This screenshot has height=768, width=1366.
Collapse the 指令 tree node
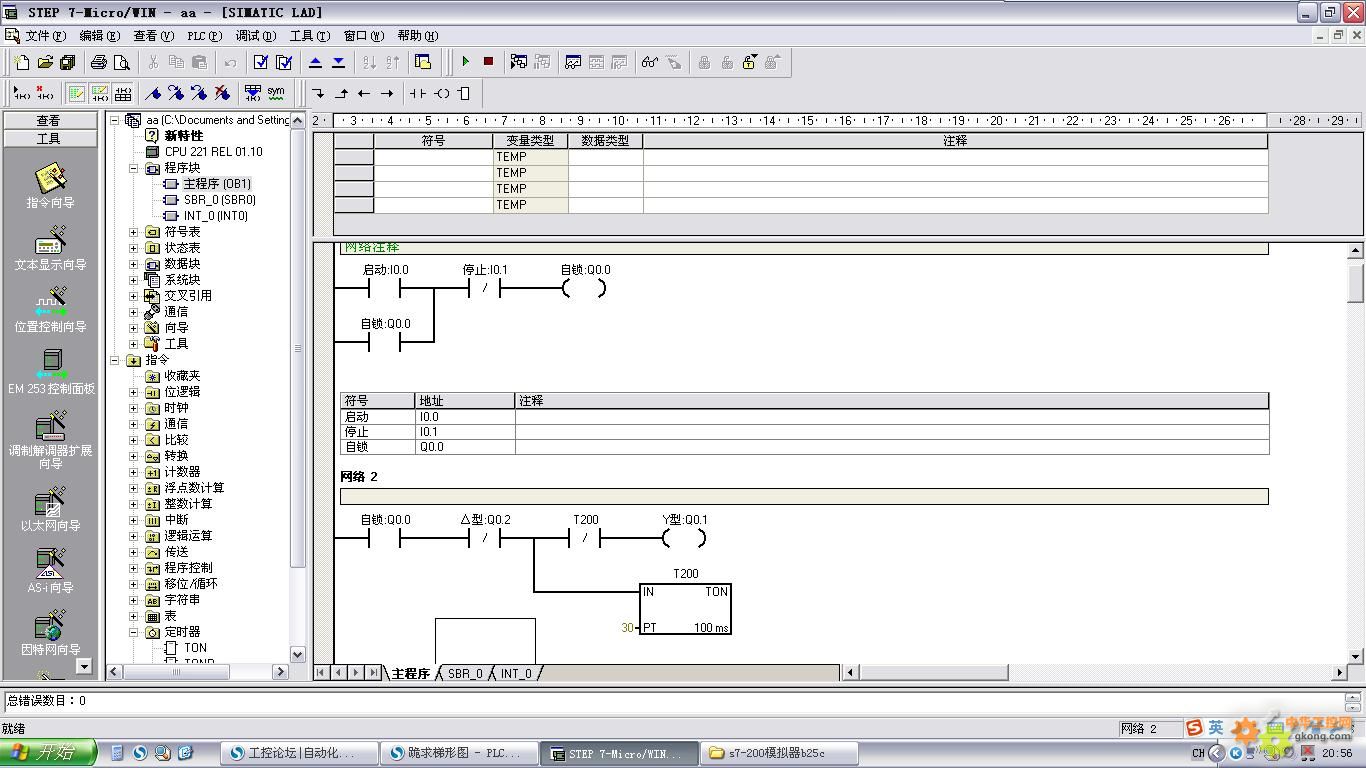click(115, 360)
